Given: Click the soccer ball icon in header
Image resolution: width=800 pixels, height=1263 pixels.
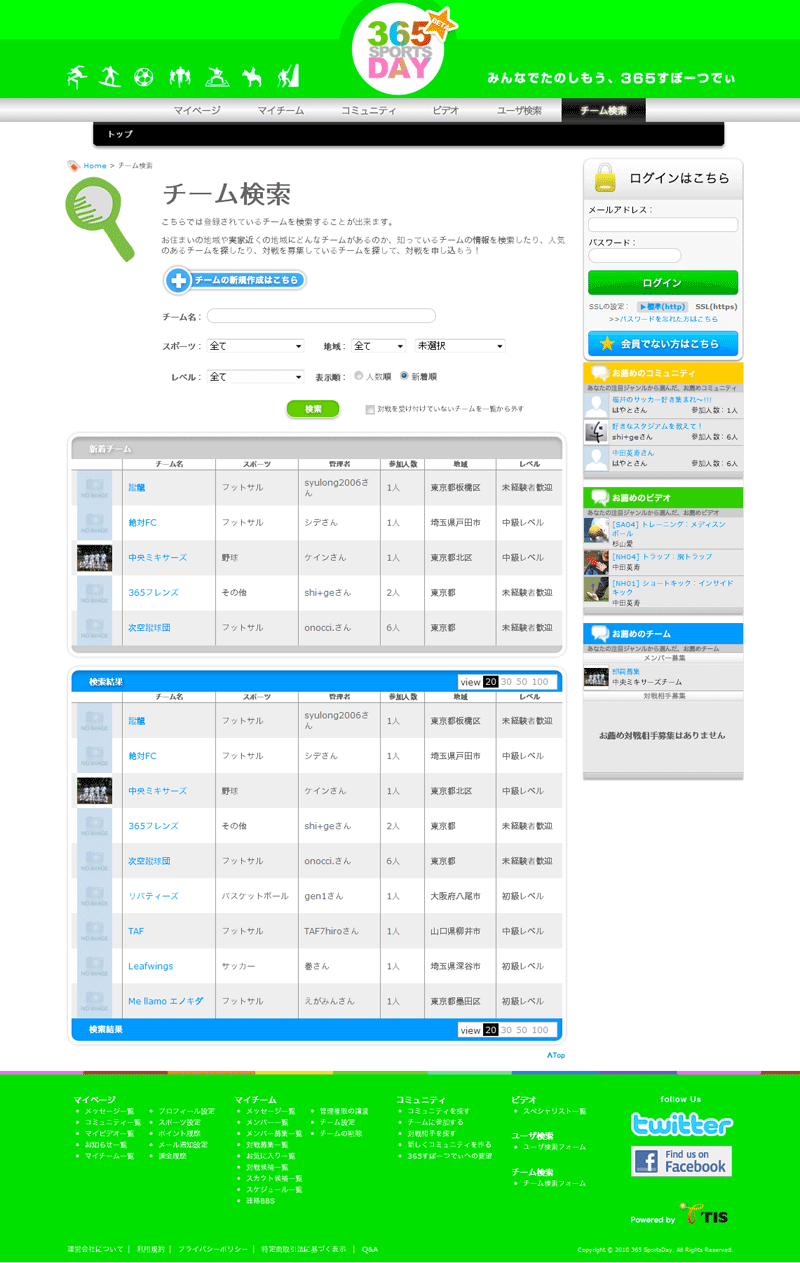Looking at the screenshot, I should 143,76.
